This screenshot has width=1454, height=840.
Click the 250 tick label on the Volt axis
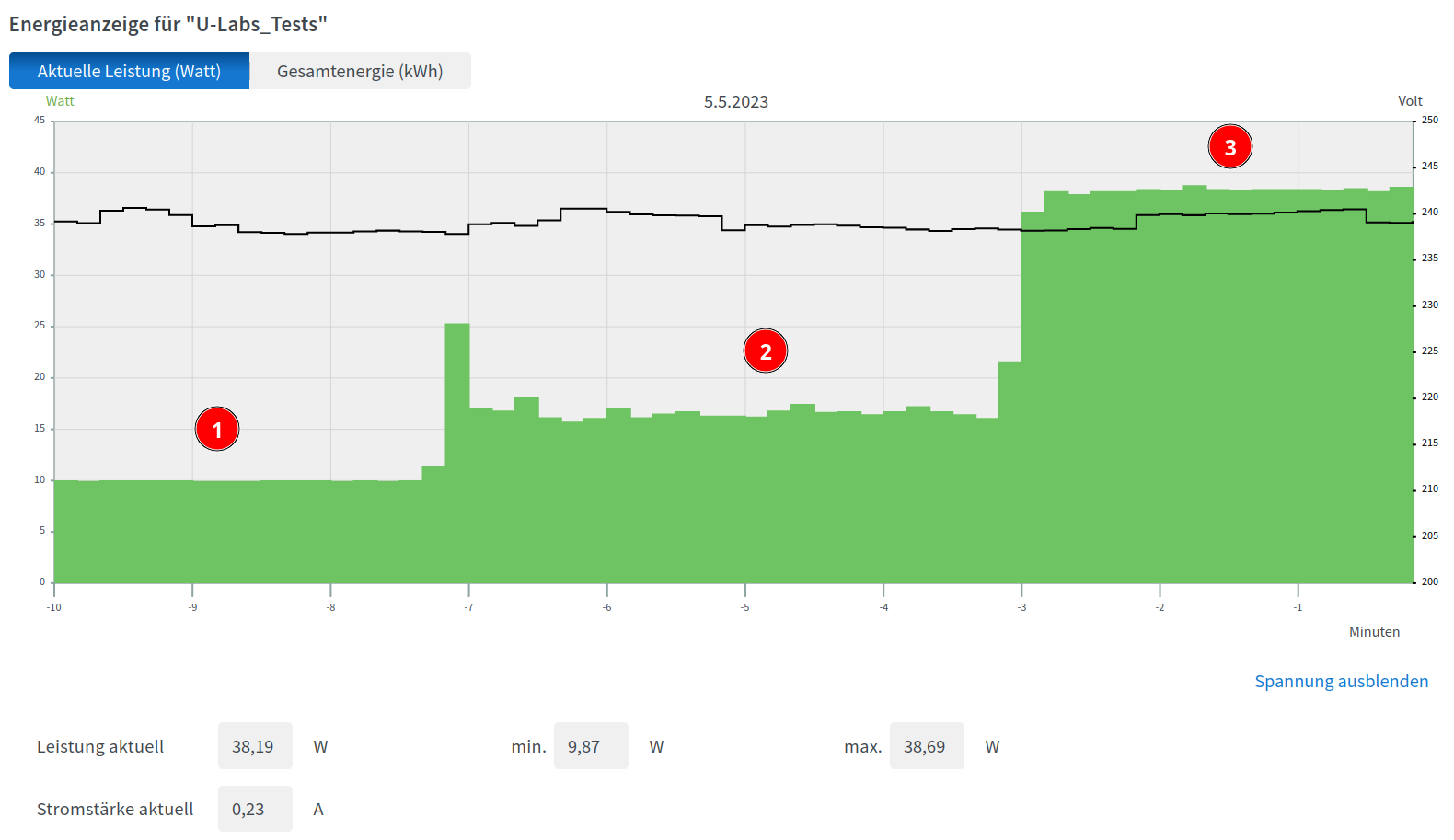tap(1429, 121)
